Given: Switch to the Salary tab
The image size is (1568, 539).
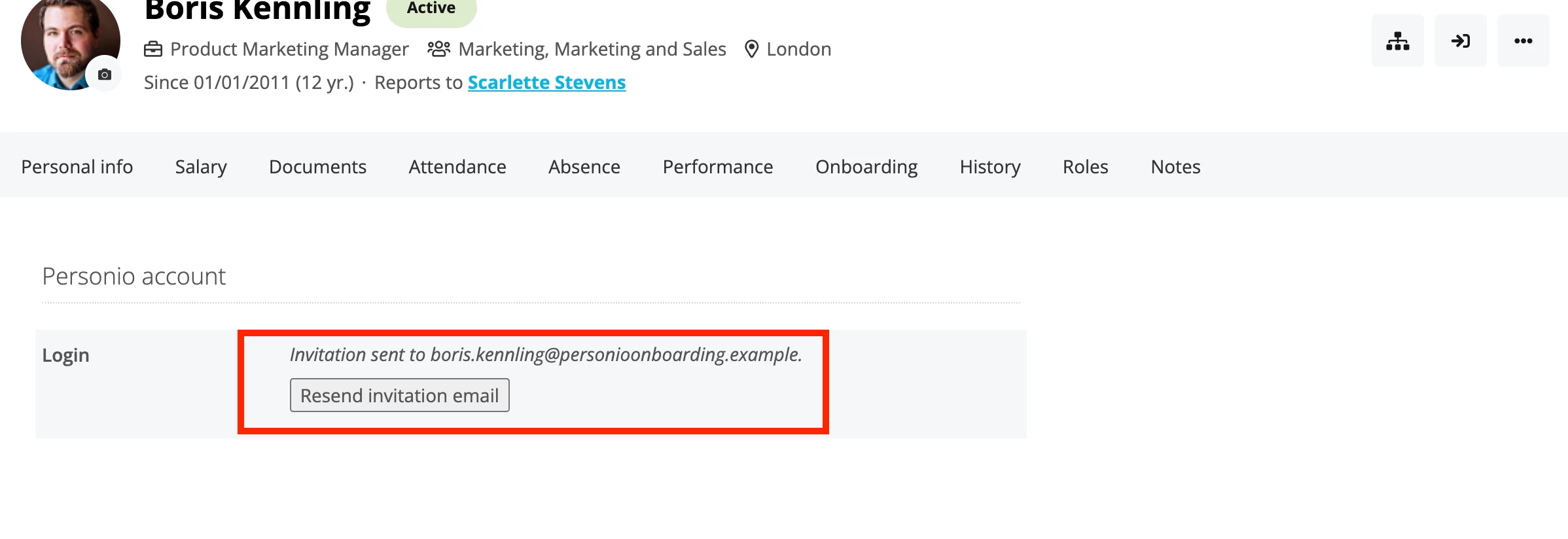Looking at the screenshot, I should (x=201, y=167).
